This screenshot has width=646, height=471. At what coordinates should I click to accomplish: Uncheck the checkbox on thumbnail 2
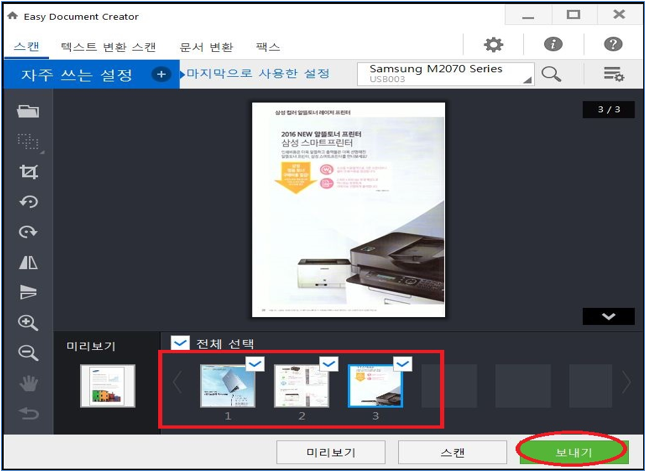[329, 363]
